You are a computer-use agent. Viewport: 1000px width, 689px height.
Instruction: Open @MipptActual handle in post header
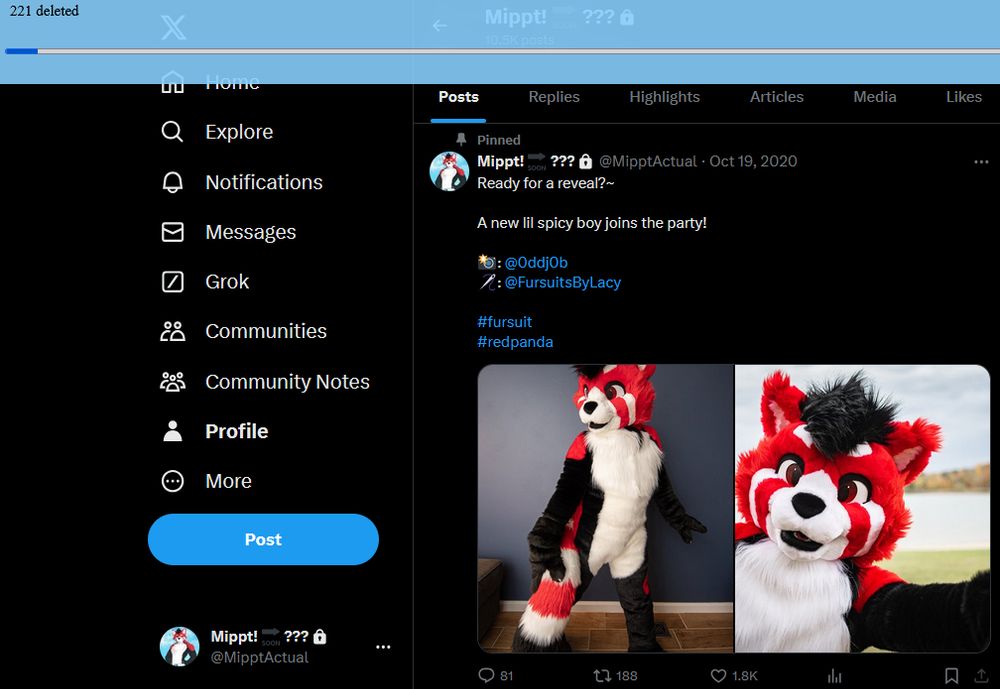pyautogui.click(x=647, y=161)
